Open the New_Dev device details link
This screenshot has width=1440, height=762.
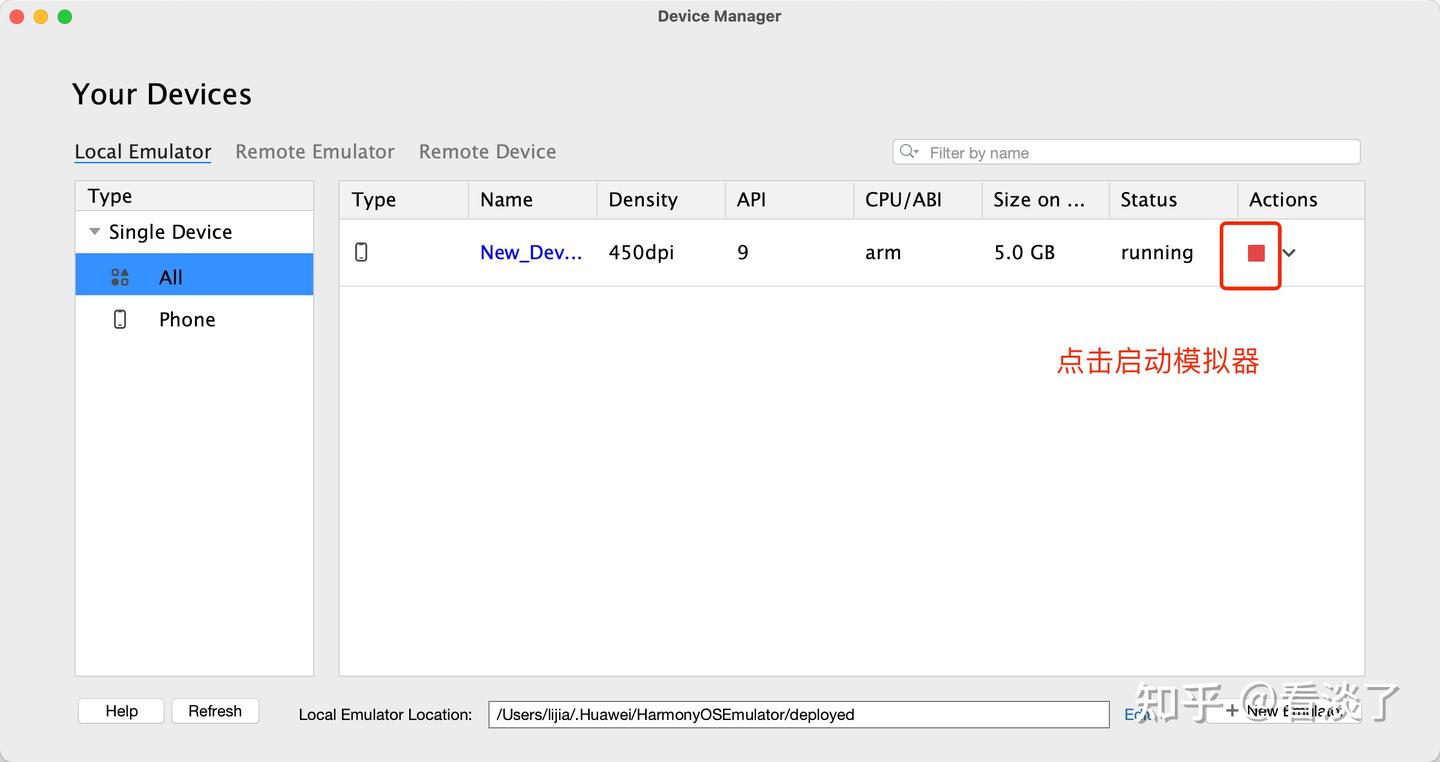click(530, 252)
